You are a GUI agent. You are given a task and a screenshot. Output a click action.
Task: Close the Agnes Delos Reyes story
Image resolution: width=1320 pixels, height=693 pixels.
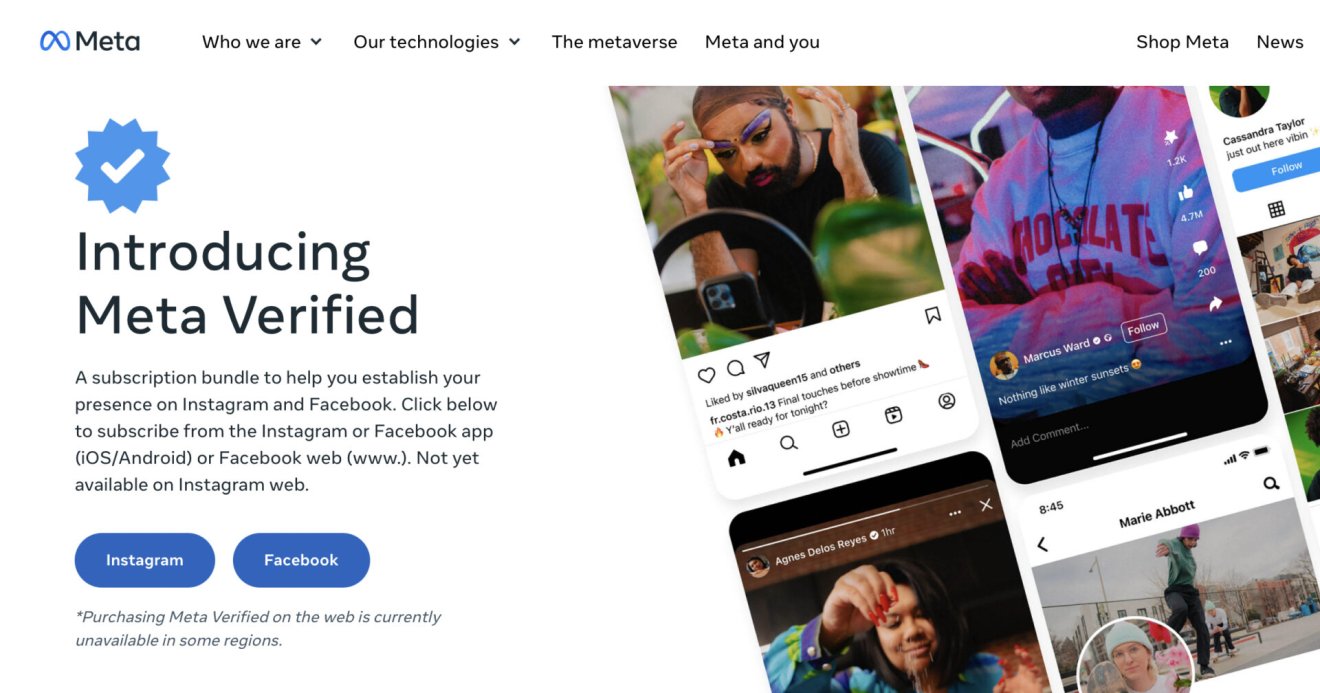coord(986,505)
